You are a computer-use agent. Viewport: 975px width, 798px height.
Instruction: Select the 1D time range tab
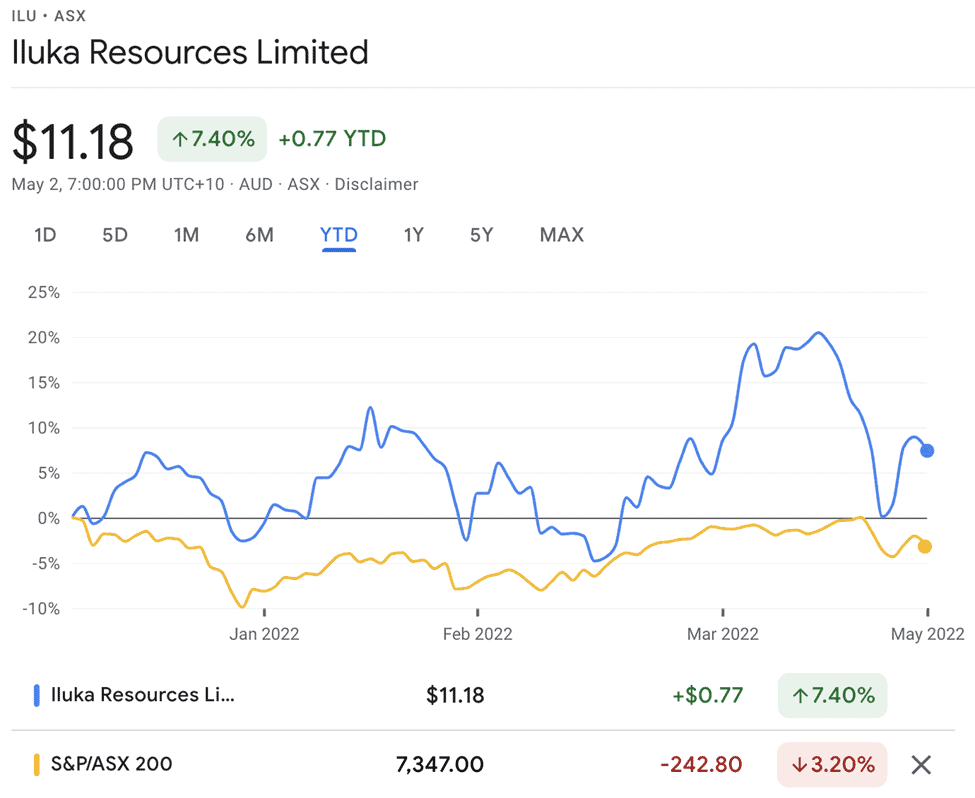tap(45, 235)
